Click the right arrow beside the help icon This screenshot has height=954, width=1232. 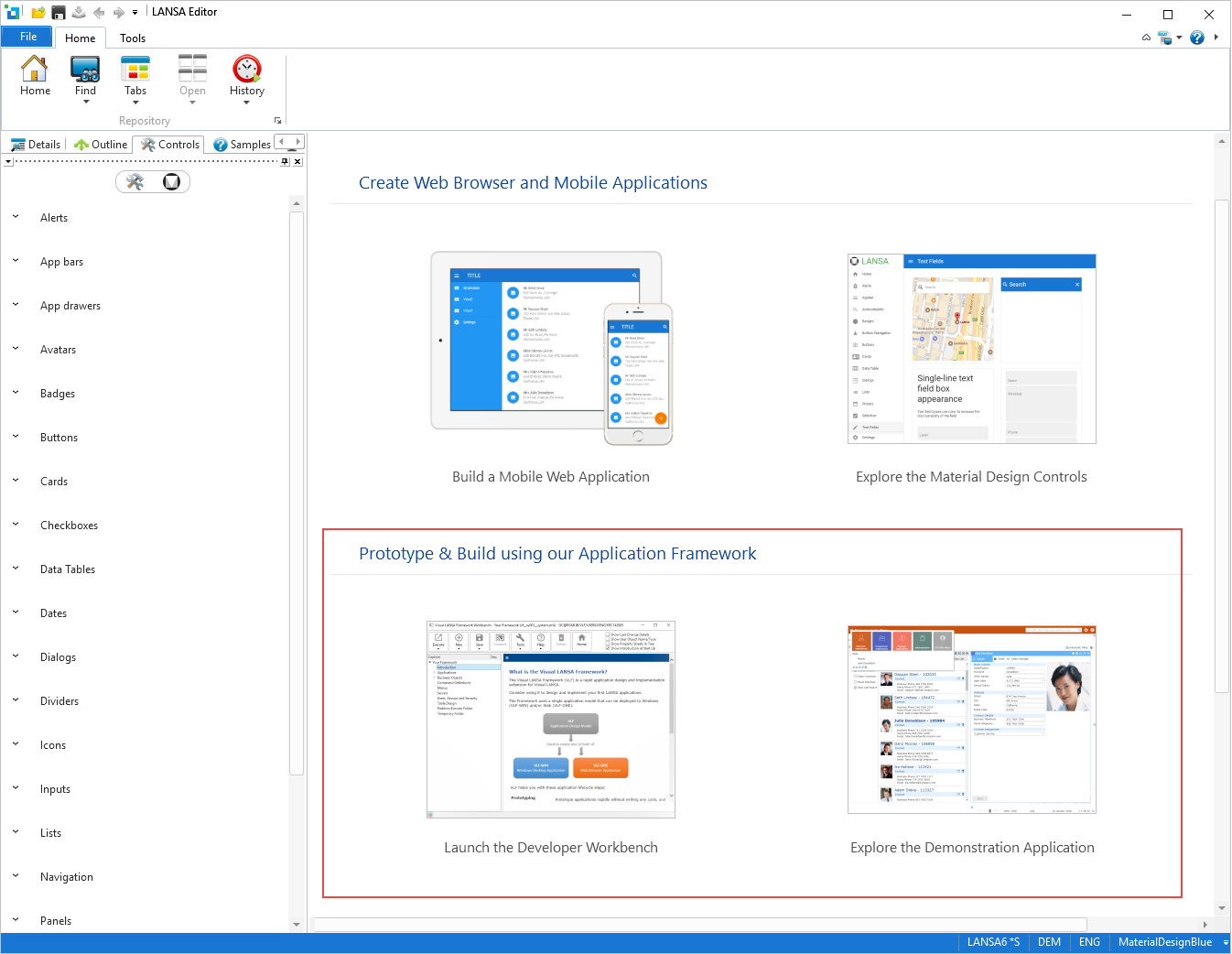point(1216,38)
